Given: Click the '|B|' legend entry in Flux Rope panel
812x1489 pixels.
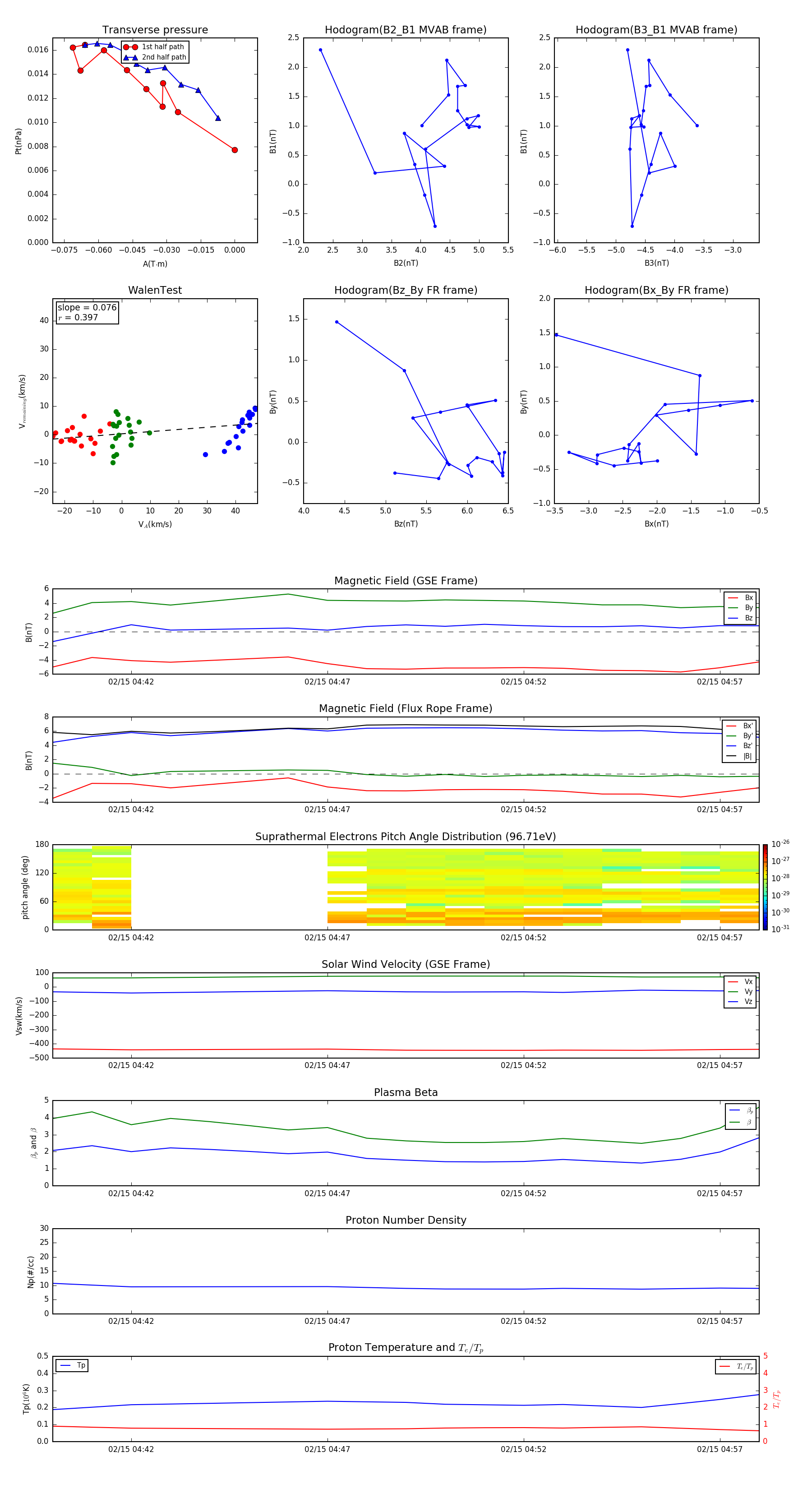Looking at the screenshot, I should (x=740, y=756).
